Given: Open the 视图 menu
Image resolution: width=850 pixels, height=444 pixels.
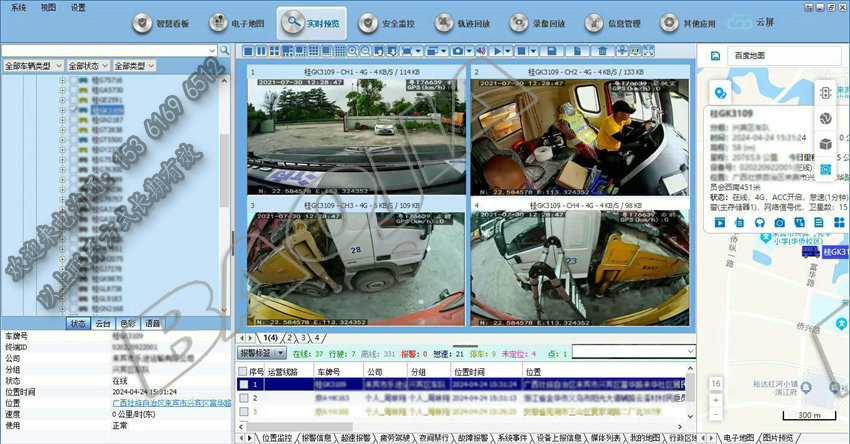Looking at the screenshot, I should 48,6.
